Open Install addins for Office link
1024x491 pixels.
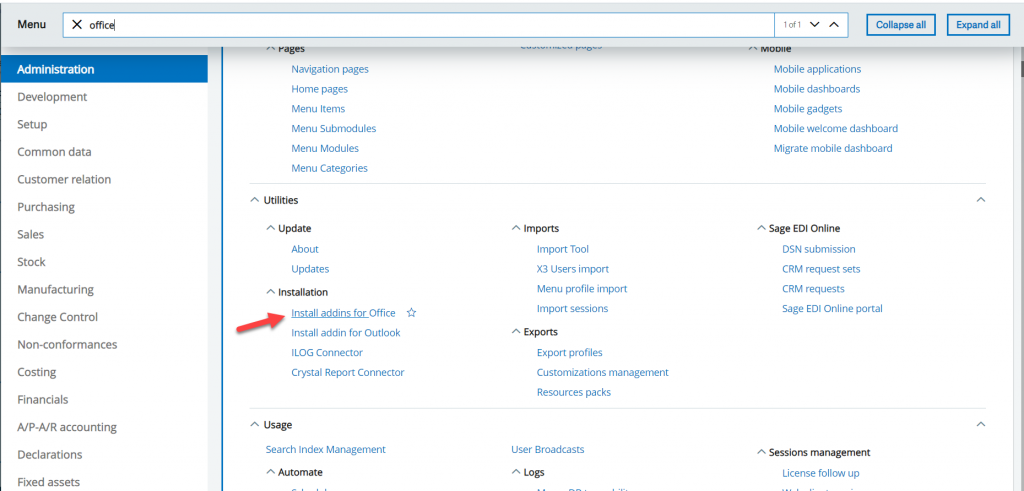344,313
